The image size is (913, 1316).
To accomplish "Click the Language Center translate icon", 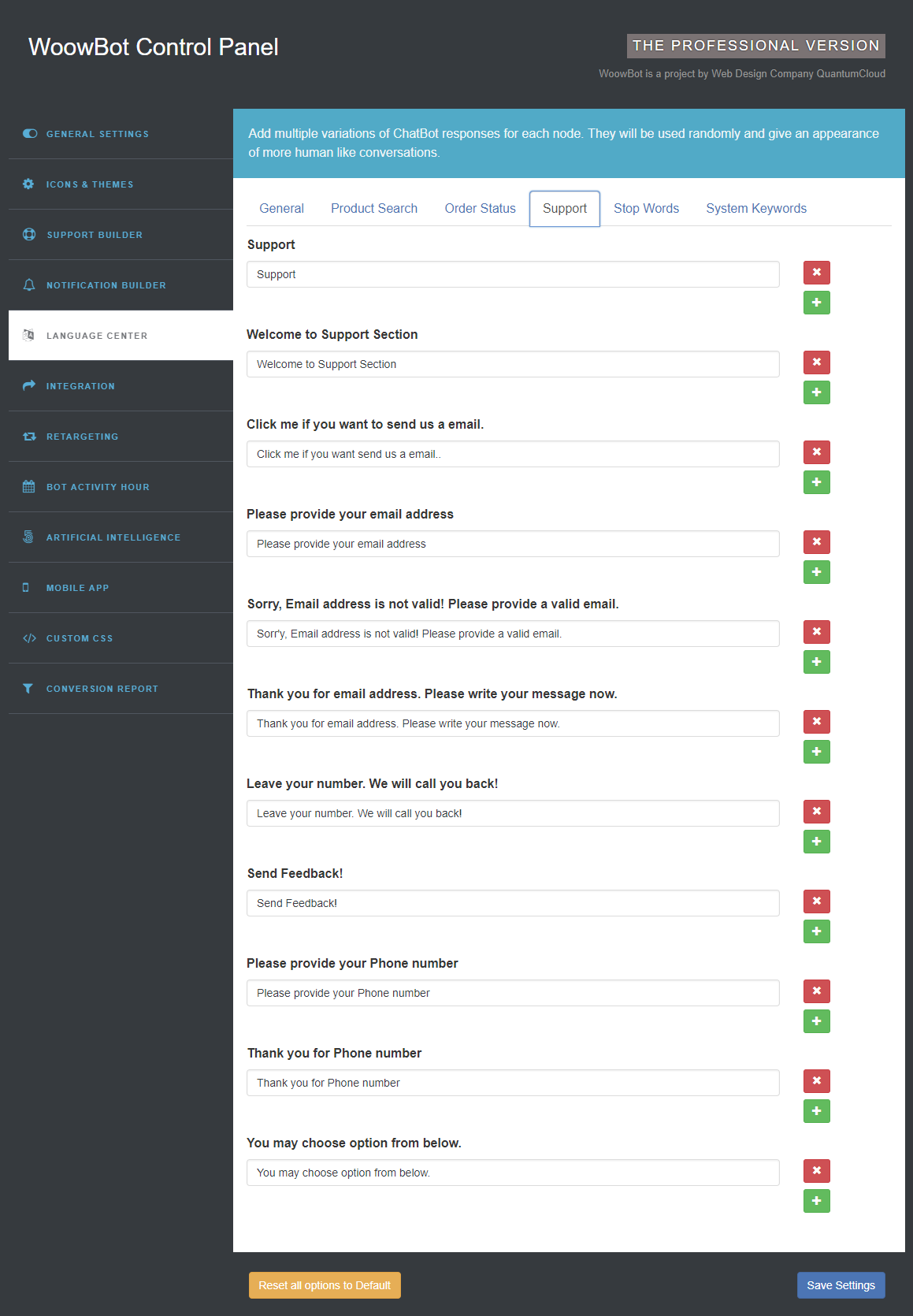I will (28, 335).
